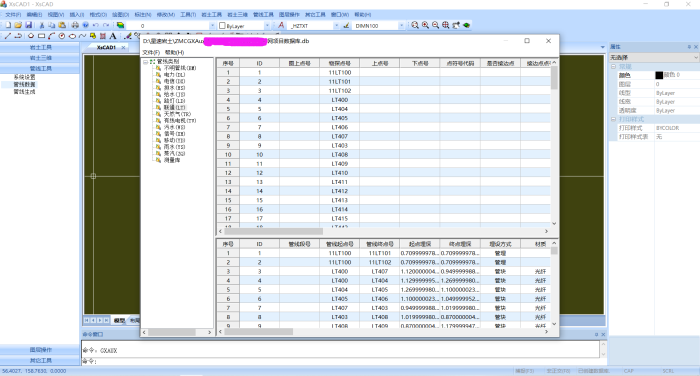700x376 pixels.
Task: Open the 管线工具 sidebar panel
Action: tap(40, 68)
